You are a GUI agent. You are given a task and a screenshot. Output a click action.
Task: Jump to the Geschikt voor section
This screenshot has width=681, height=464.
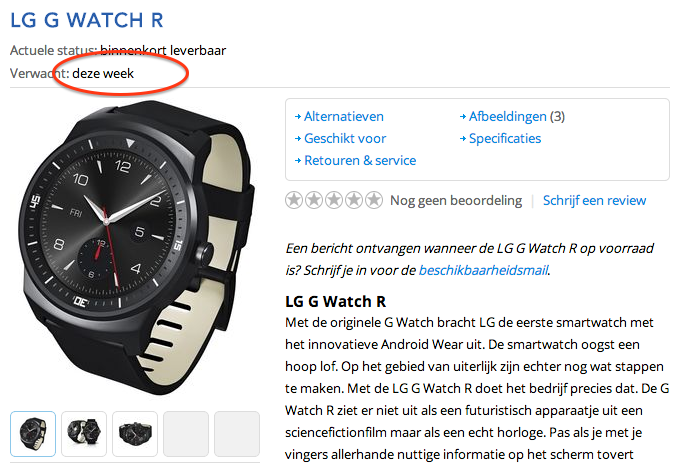[x=345, y=139]
